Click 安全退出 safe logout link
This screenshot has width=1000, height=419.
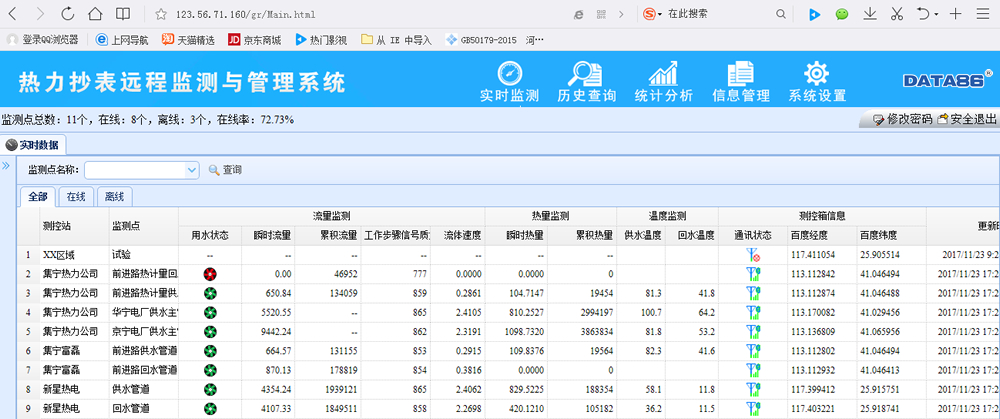pyautogui.click(x=966, y=119)
